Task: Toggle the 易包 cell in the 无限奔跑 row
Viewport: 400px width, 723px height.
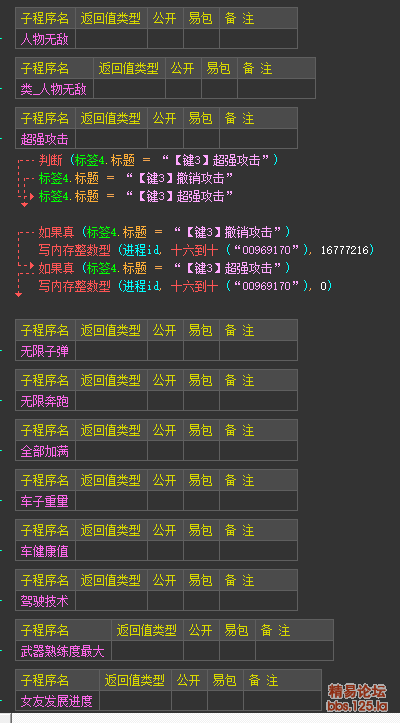Action: pyautogui.click(x=201, y=401)
